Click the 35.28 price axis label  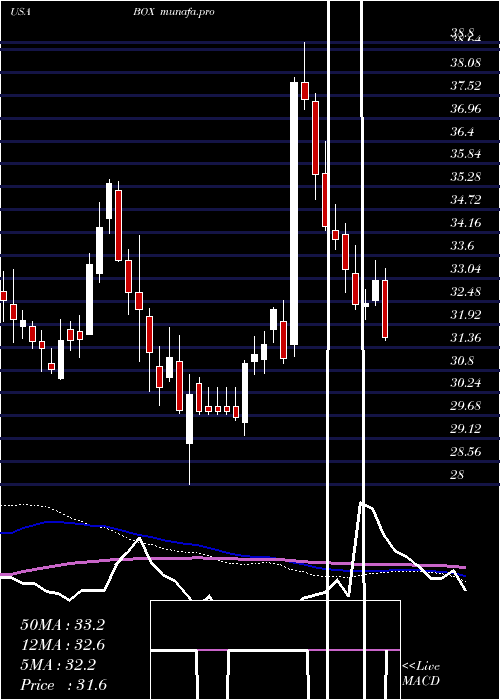(466, 177)
